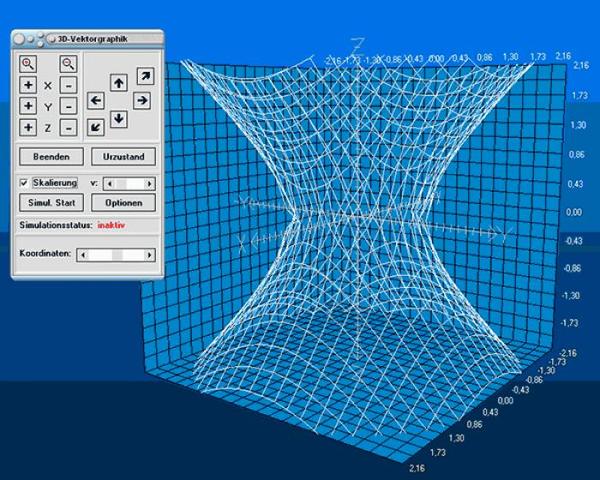This screenshot has width=600, height=480.
Task: Click the Z axis label on the graph
Action: [x=358, y=46]
